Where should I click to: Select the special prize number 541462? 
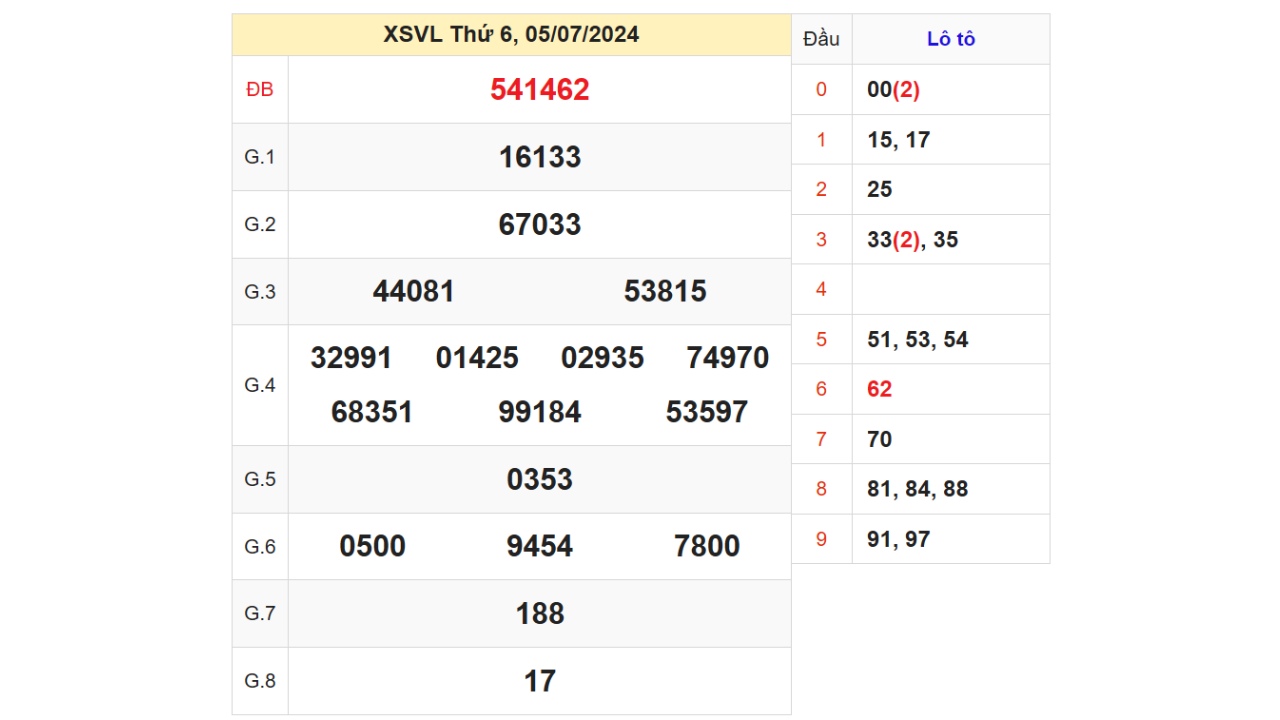[x=540, y=90]
